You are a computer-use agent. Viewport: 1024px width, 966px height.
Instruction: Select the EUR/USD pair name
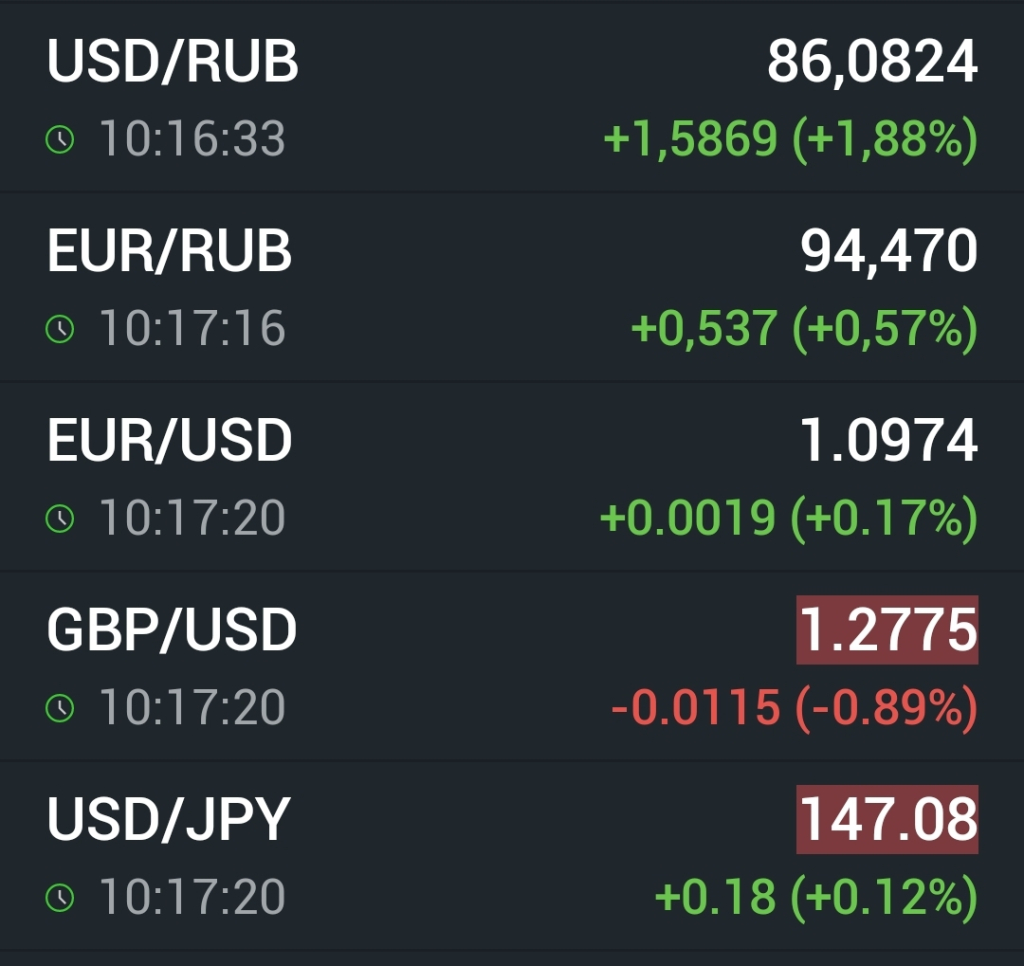[169, 440]
